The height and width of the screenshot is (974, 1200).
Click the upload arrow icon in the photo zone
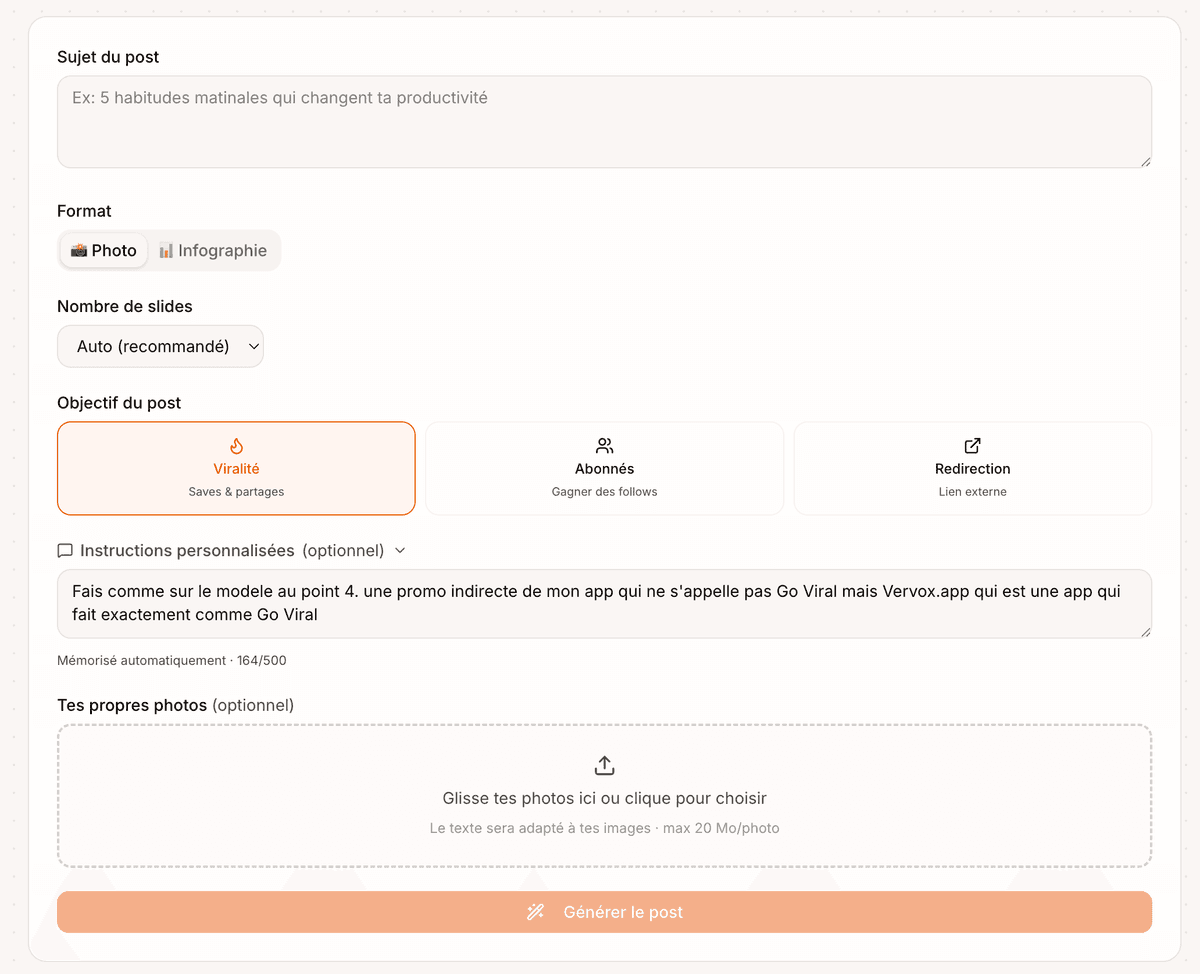point(604,764)
